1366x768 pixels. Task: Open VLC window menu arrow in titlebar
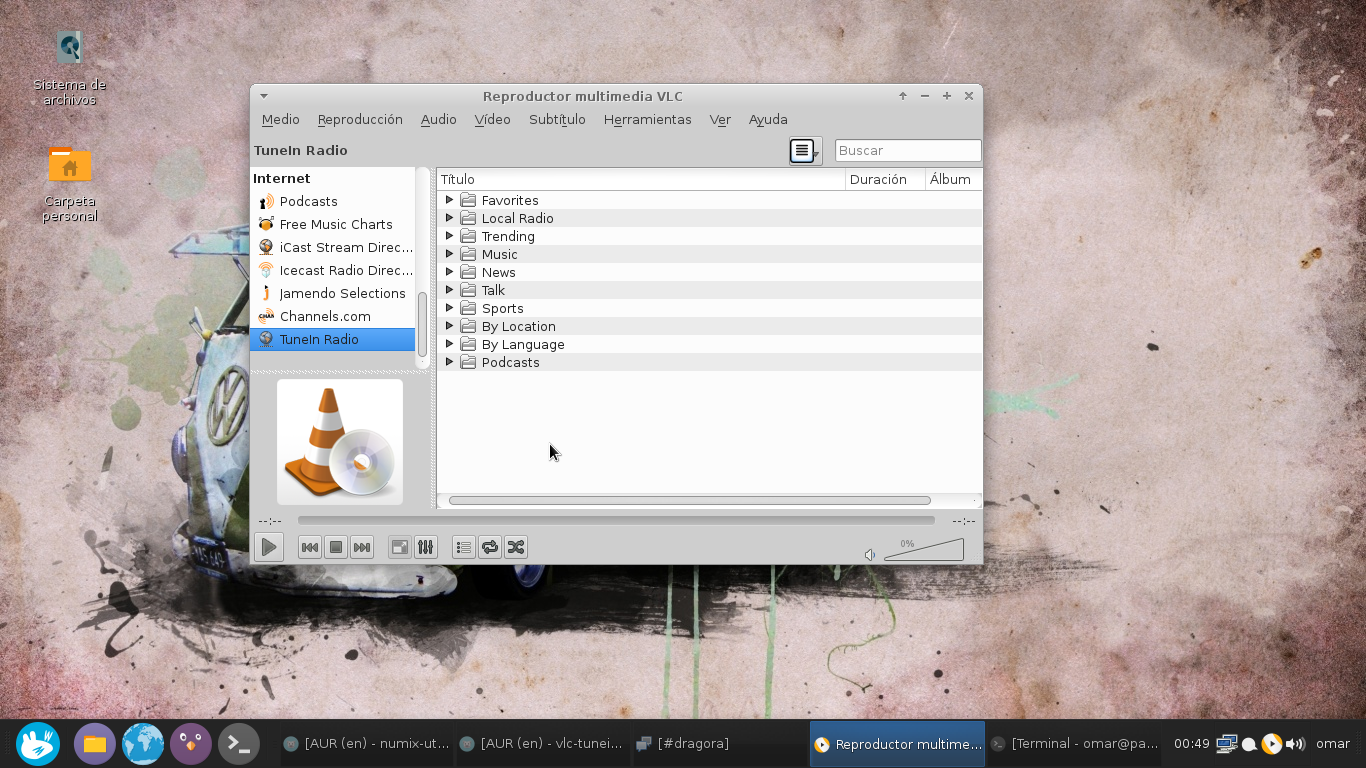coord(264,96)
